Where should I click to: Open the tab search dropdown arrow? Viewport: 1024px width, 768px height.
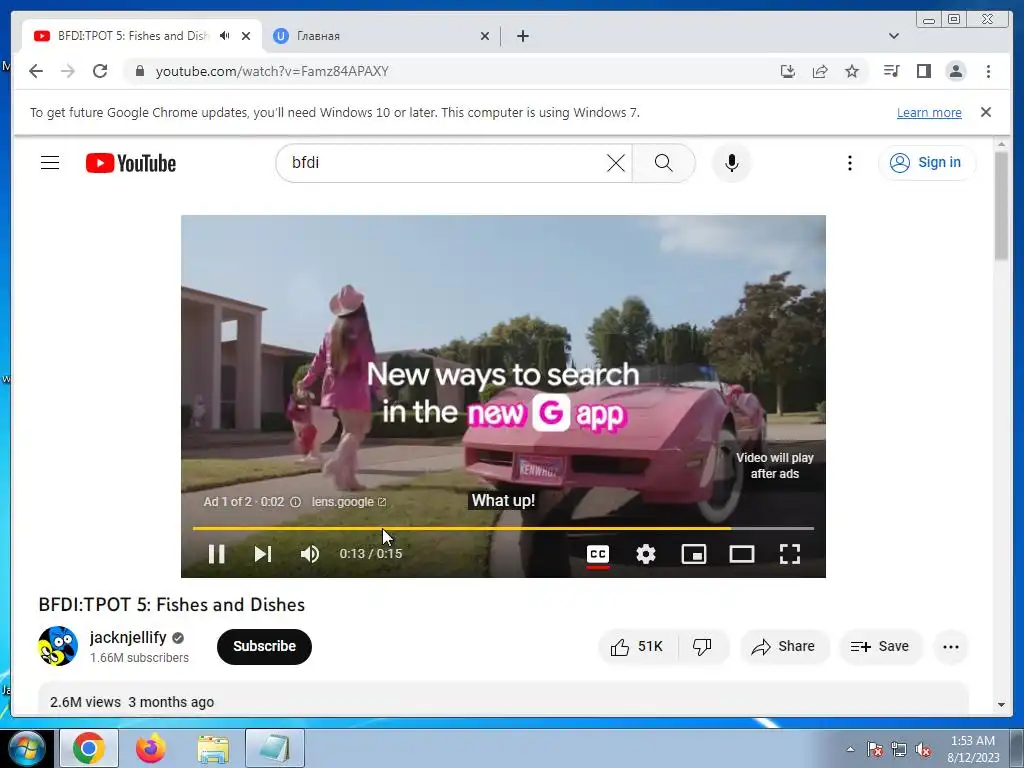894,36
